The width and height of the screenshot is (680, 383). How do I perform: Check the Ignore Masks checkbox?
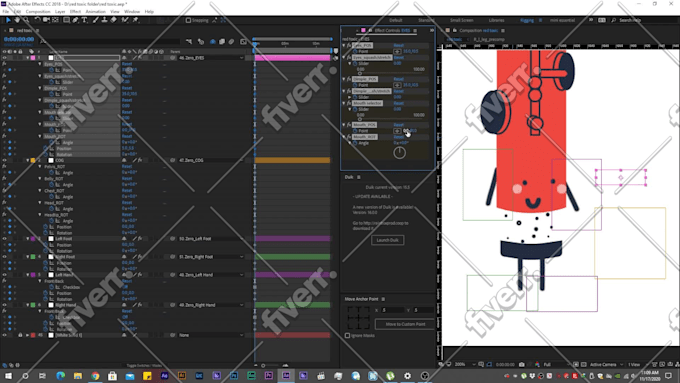347,335
